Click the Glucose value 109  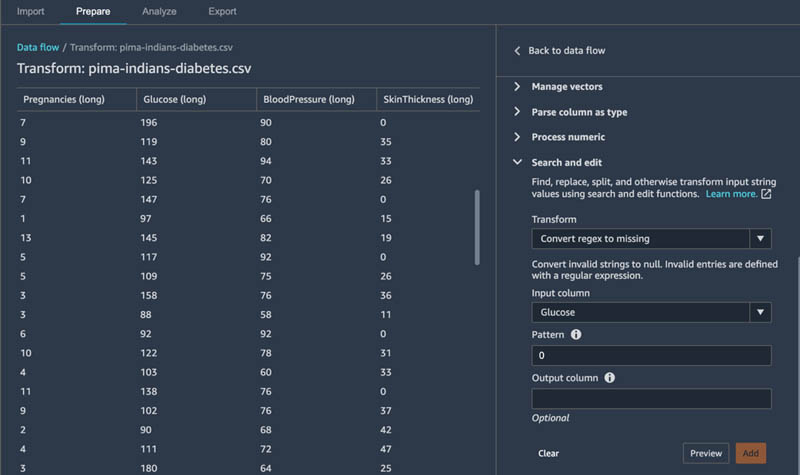coord(149,277)
